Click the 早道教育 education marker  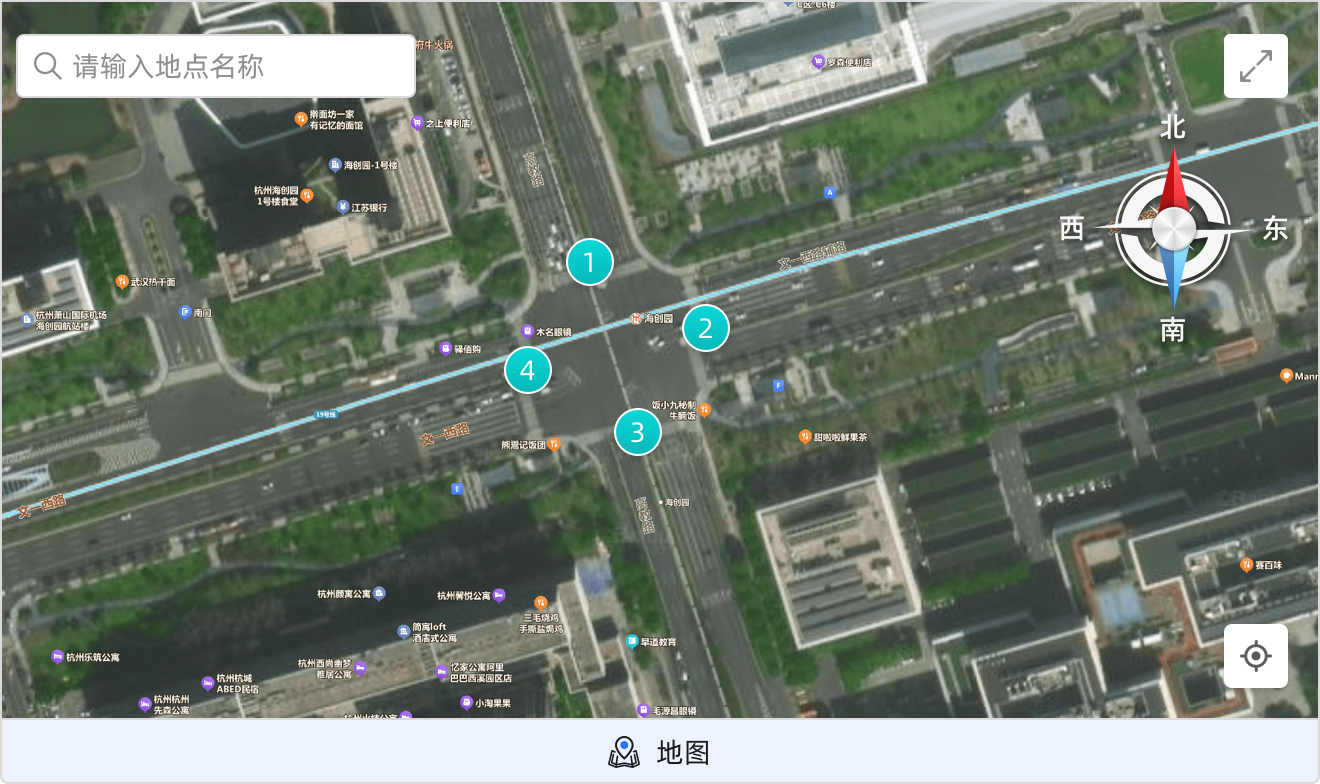pyautogui.click(x=632, y=641)
